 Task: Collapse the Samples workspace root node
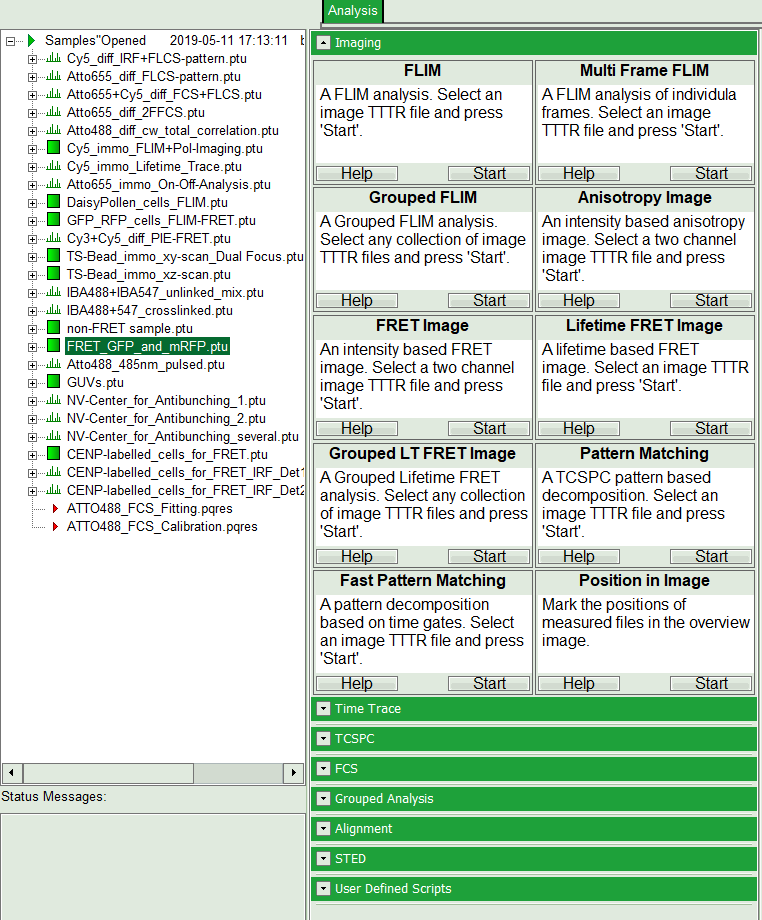pos(10,41)
